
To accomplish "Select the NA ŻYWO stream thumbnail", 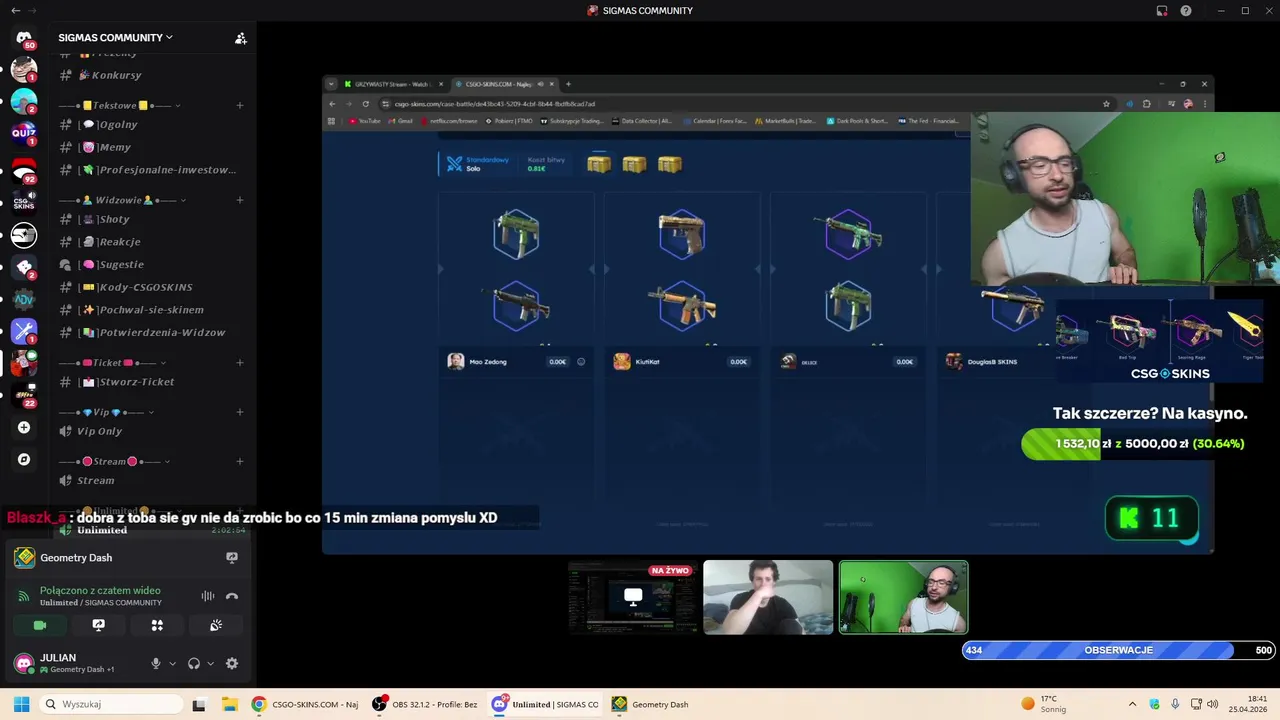I will 633,597.
